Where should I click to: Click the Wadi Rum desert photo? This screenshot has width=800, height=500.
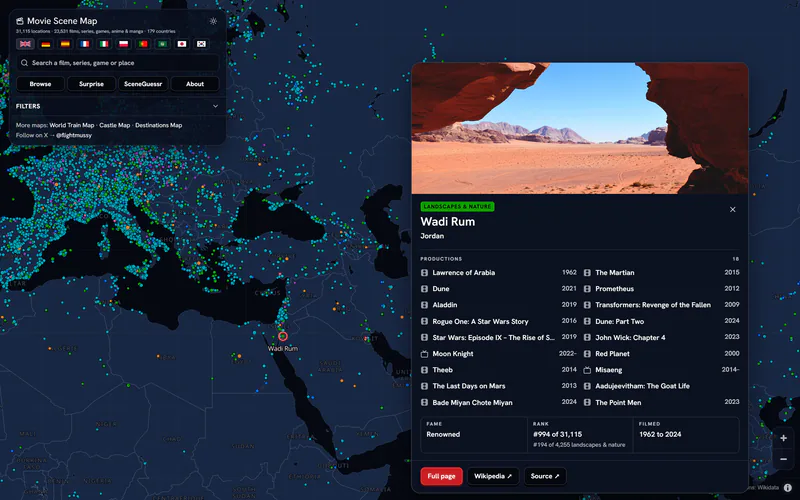[x=580, y=128]
